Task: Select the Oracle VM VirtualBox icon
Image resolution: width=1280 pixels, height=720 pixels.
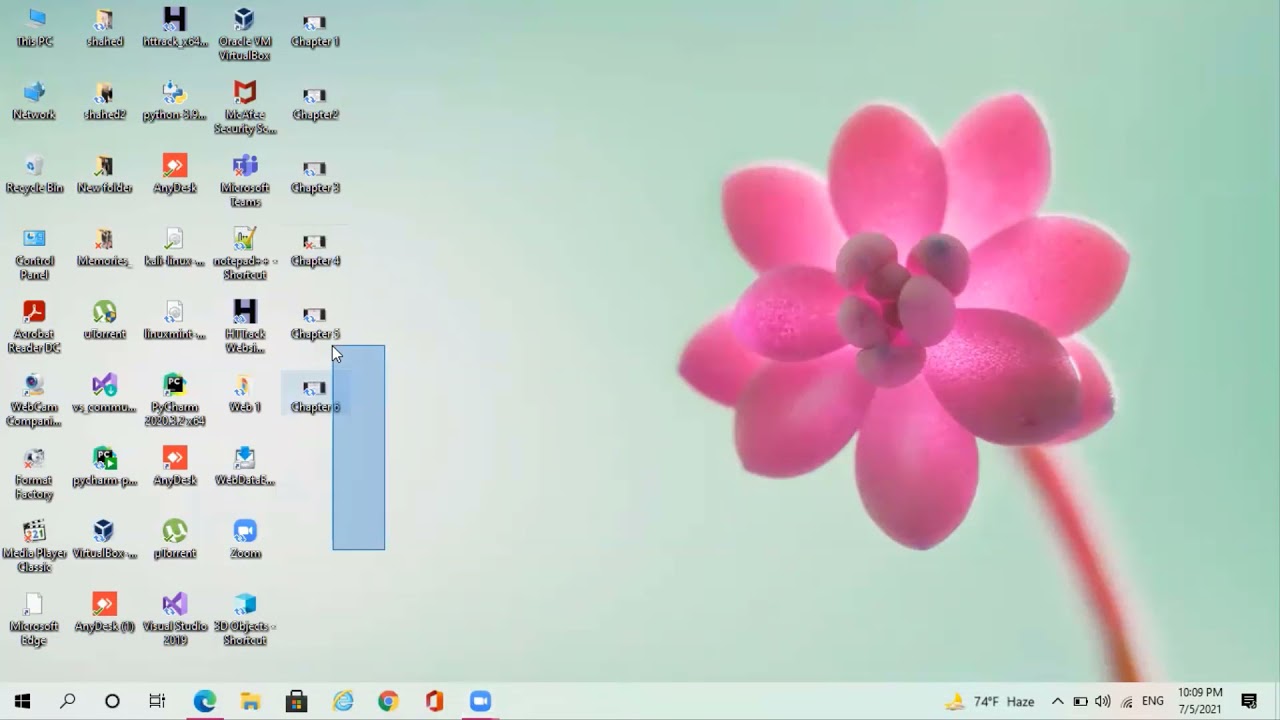Action: point(245,35)
